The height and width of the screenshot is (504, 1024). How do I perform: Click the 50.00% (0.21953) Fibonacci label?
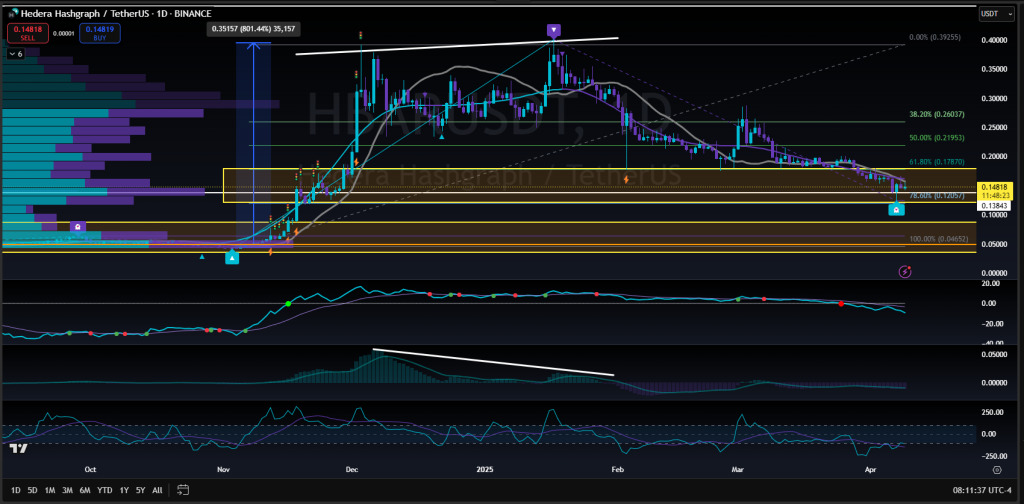click(936, 138)
